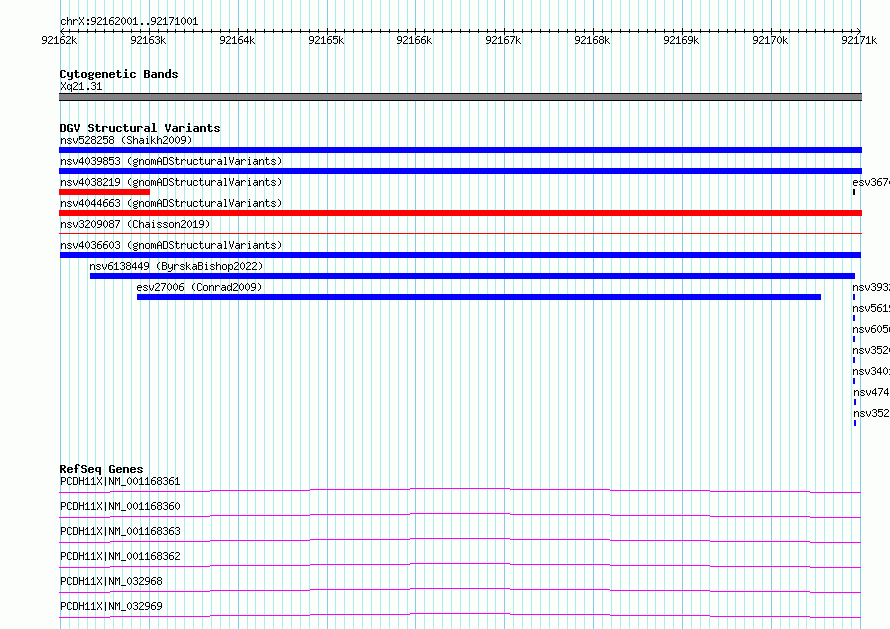
Task: Click the short red nsv4038219 variant bar
Action: tap(104, 192)
